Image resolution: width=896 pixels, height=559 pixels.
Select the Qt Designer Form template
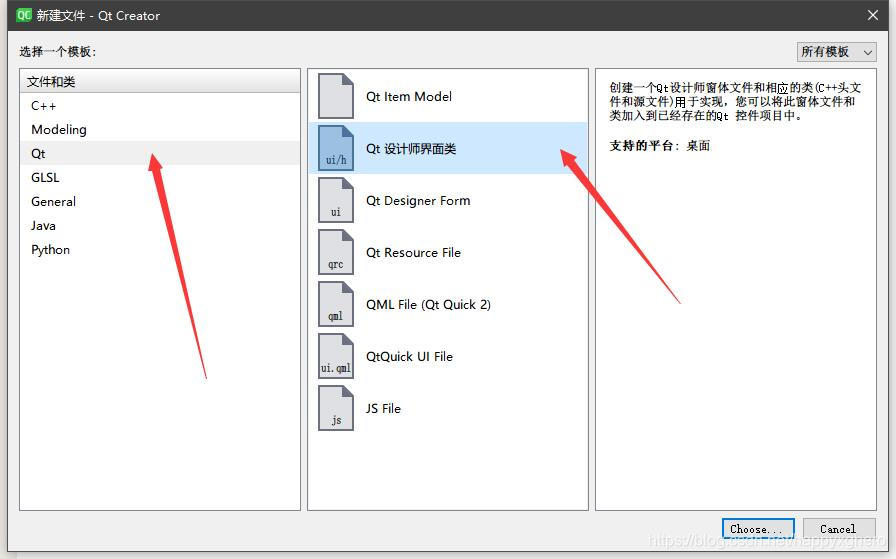coord(447,200)
